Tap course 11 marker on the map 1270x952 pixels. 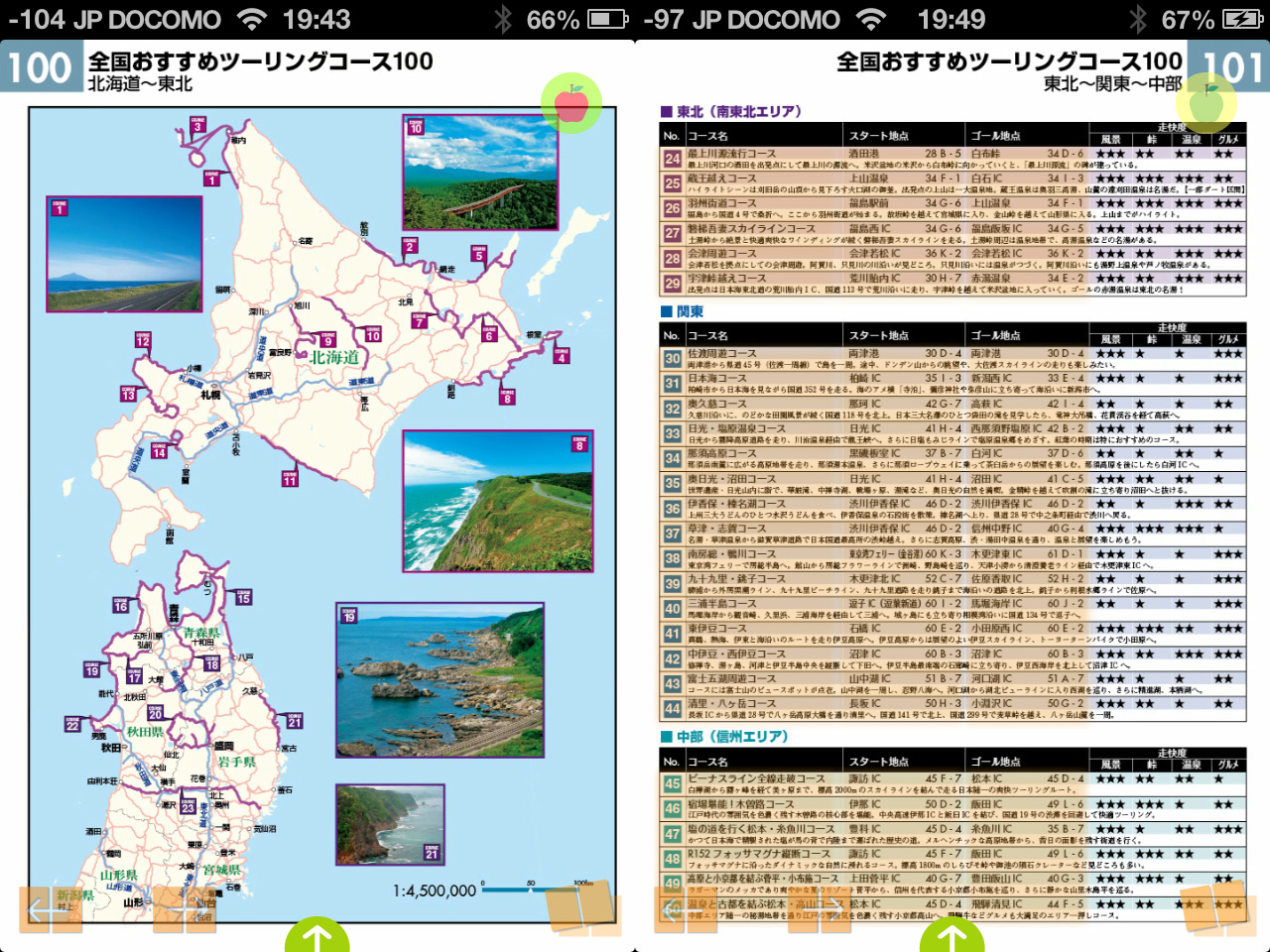289,479
